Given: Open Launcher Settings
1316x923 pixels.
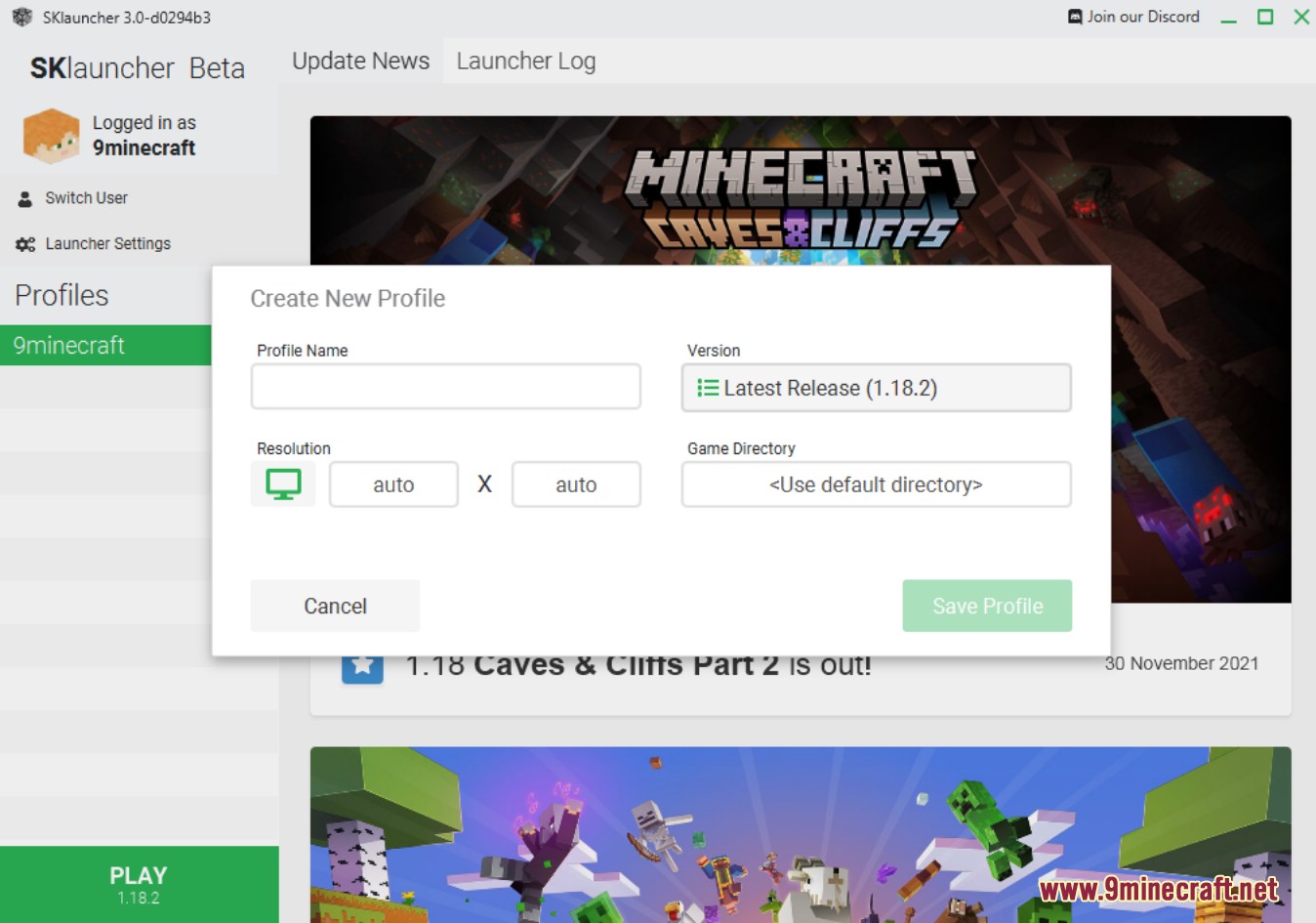Looking at the screenshot, I should coord(107,244).
